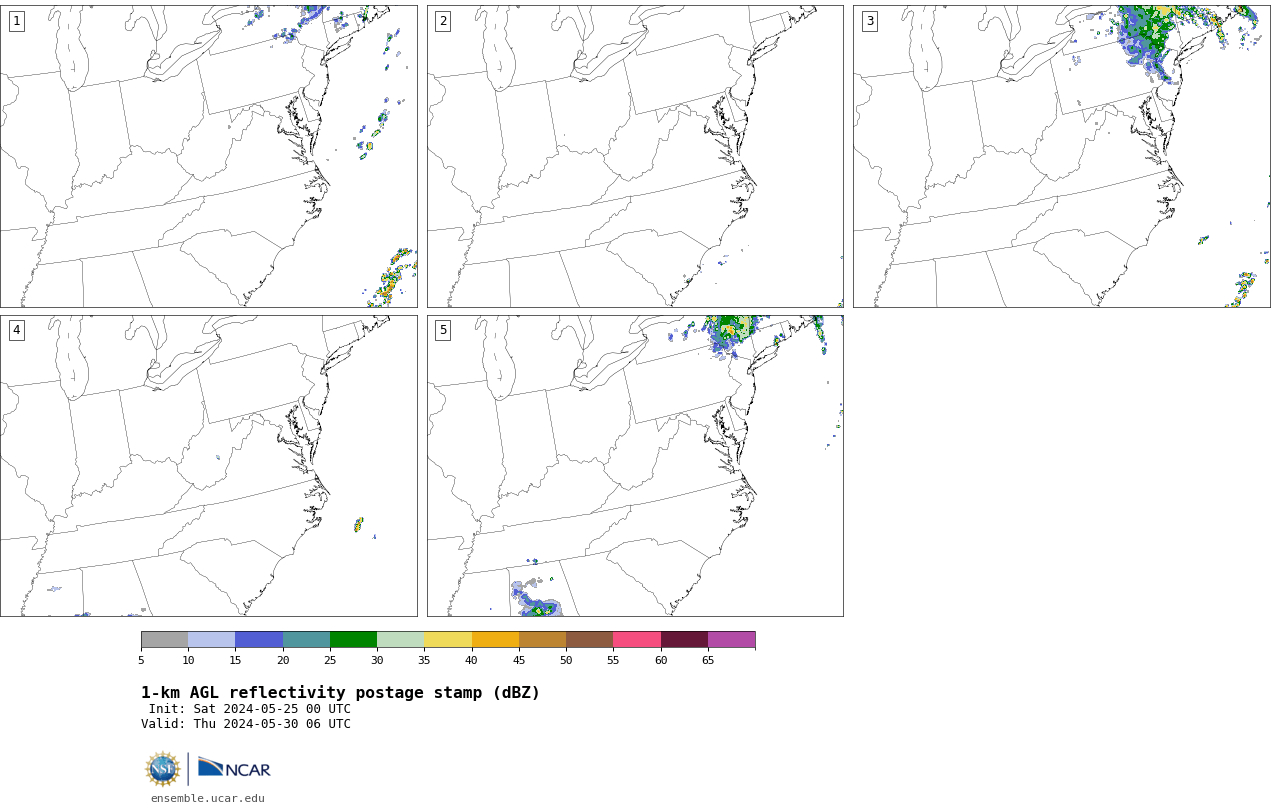Click the colorbar tick label 25
This screenshot has width=1280, height=809.
[x=330, y=660]
